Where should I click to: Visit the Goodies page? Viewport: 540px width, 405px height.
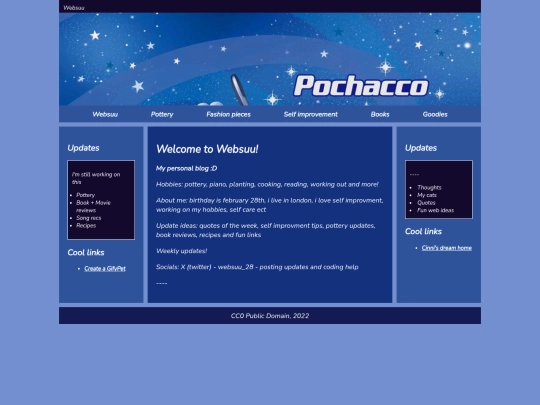tap(435, 114)
